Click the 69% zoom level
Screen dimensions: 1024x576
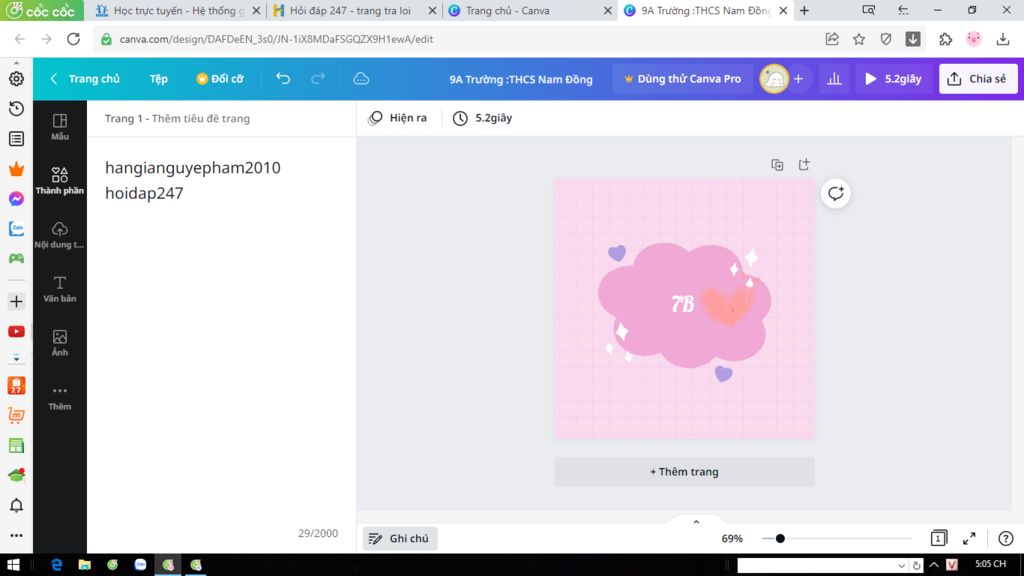[732, 539]
